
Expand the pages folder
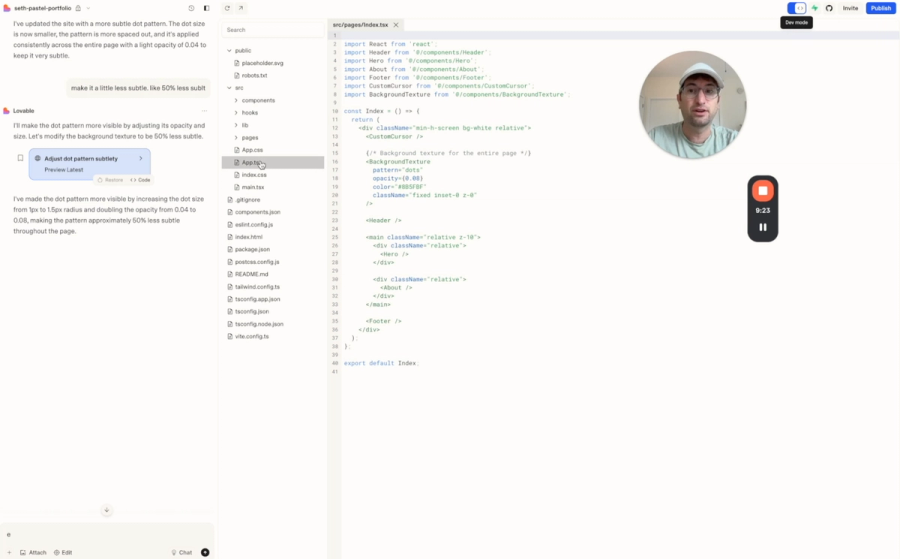coord(236,138)
